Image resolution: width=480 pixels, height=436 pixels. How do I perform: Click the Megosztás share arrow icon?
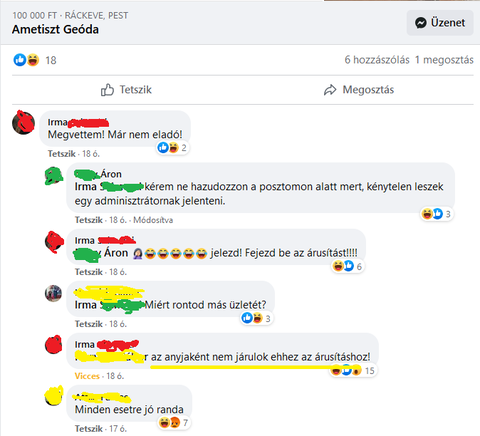pyautogui.click(x=330, y=90)
